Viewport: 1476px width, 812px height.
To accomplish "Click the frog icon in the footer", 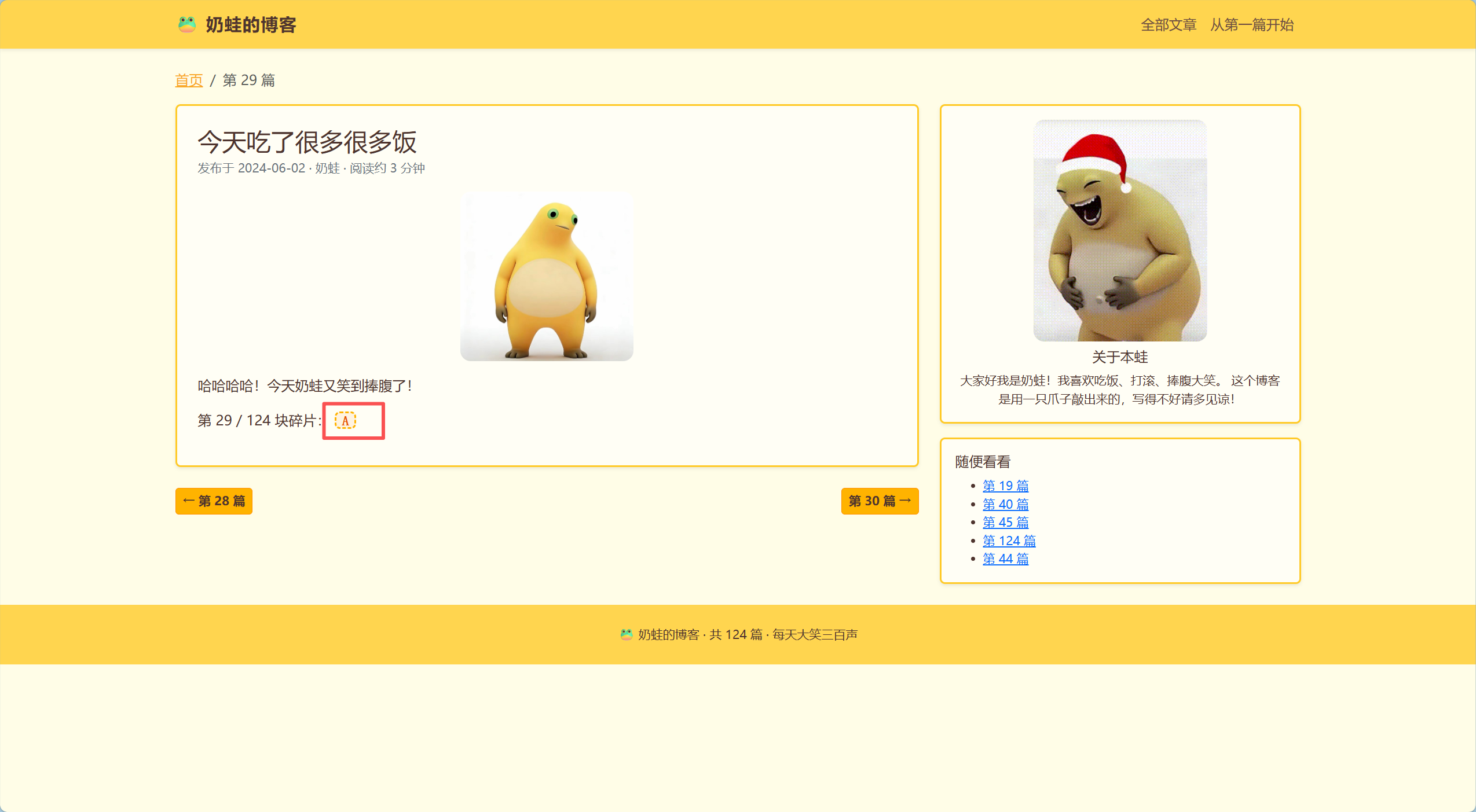I will [626, 635].
